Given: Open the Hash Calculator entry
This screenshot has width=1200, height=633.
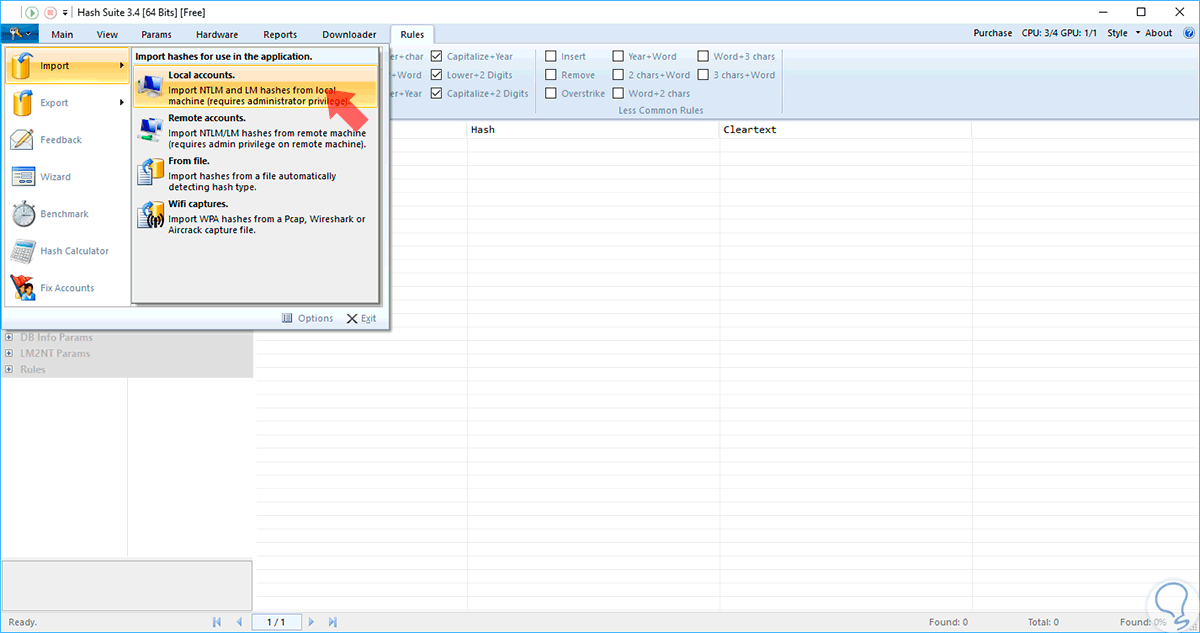Looking at the screenshot, I should point(67,251).
